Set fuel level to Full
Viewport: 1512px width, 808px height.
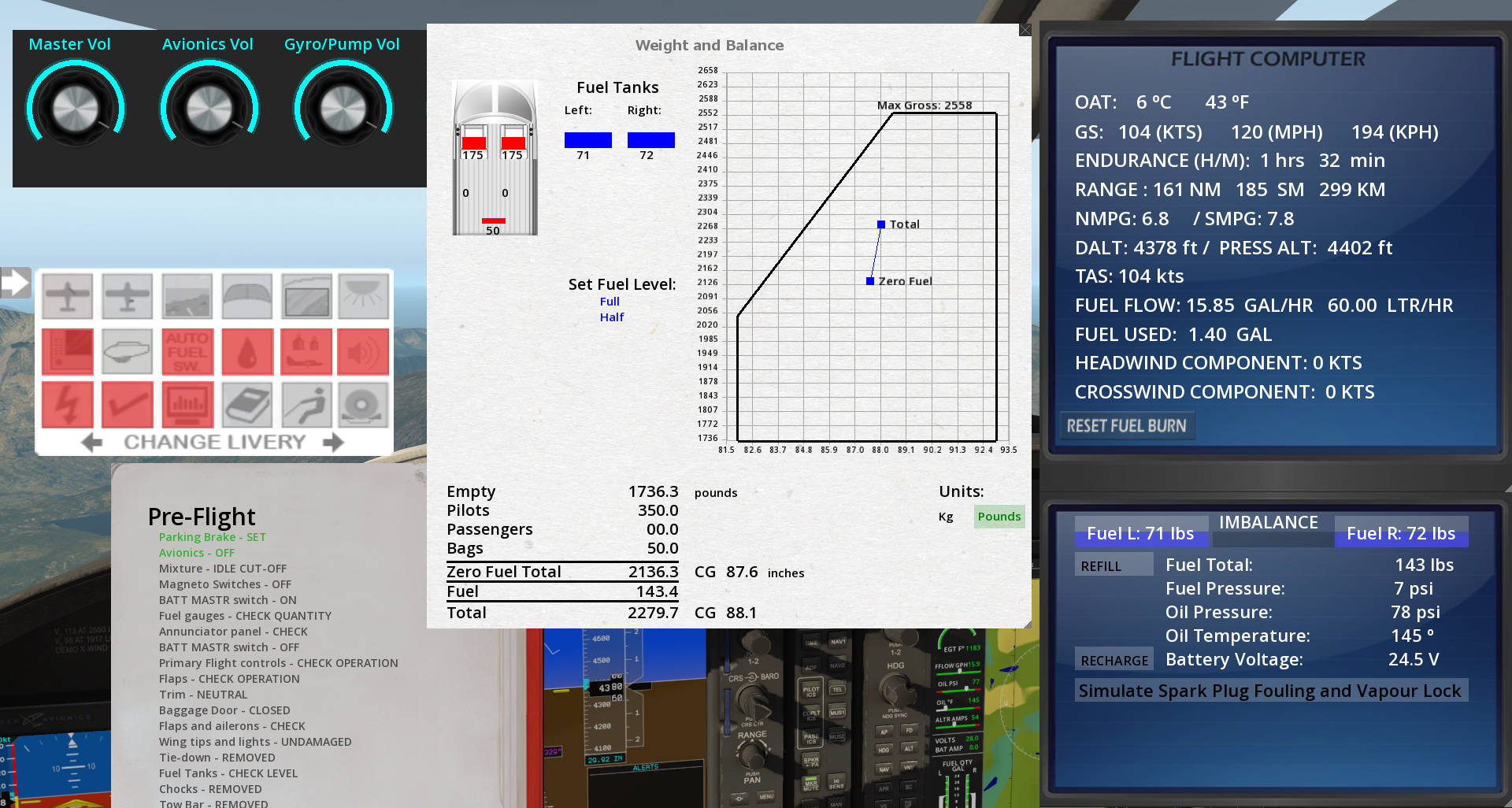tap(610, 302)
